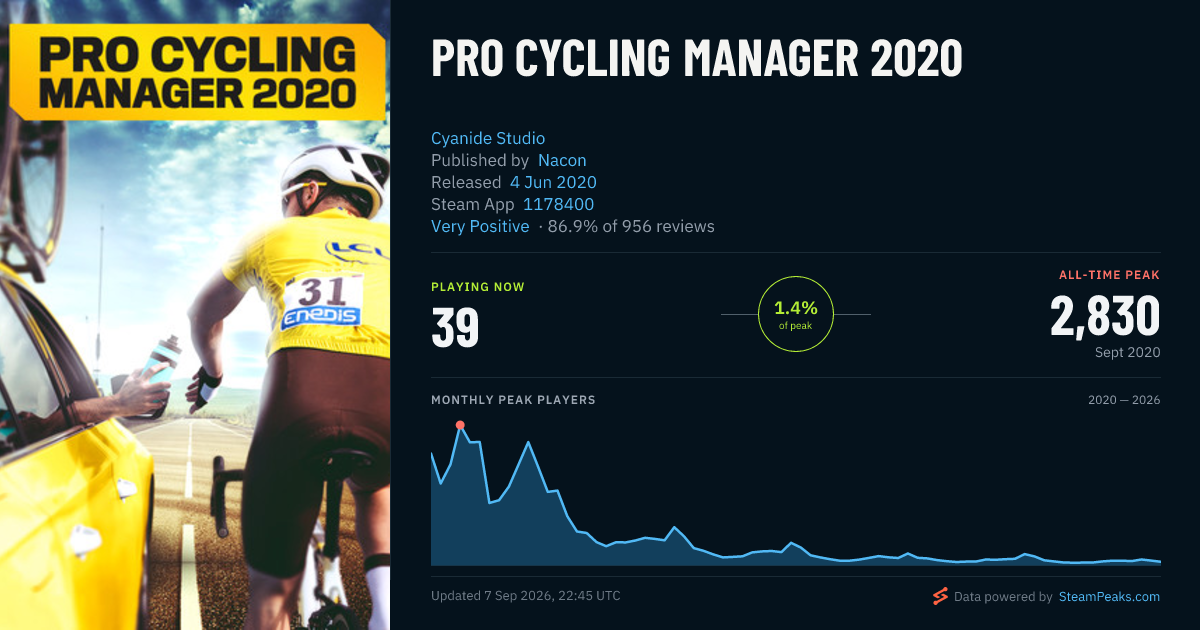Open the Nacon publisher link
1200x630 pixels.
click(x=562, y=160)
